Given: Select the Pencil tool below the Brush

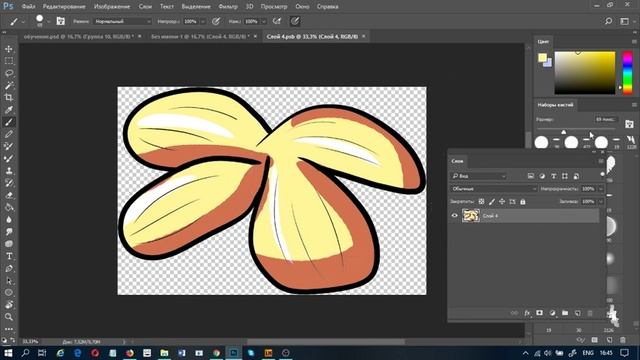Looking at the screenshot, I should (9, 134).
